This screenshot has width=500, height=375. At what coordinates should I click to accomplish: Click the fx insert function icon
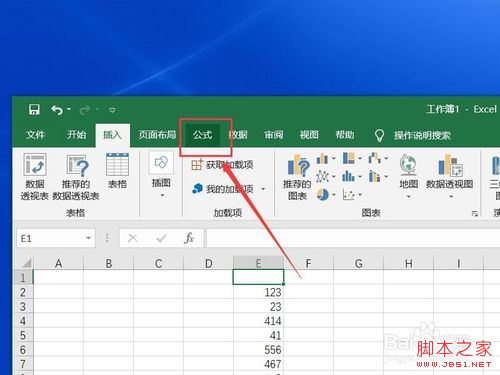[x=189, y=238]
